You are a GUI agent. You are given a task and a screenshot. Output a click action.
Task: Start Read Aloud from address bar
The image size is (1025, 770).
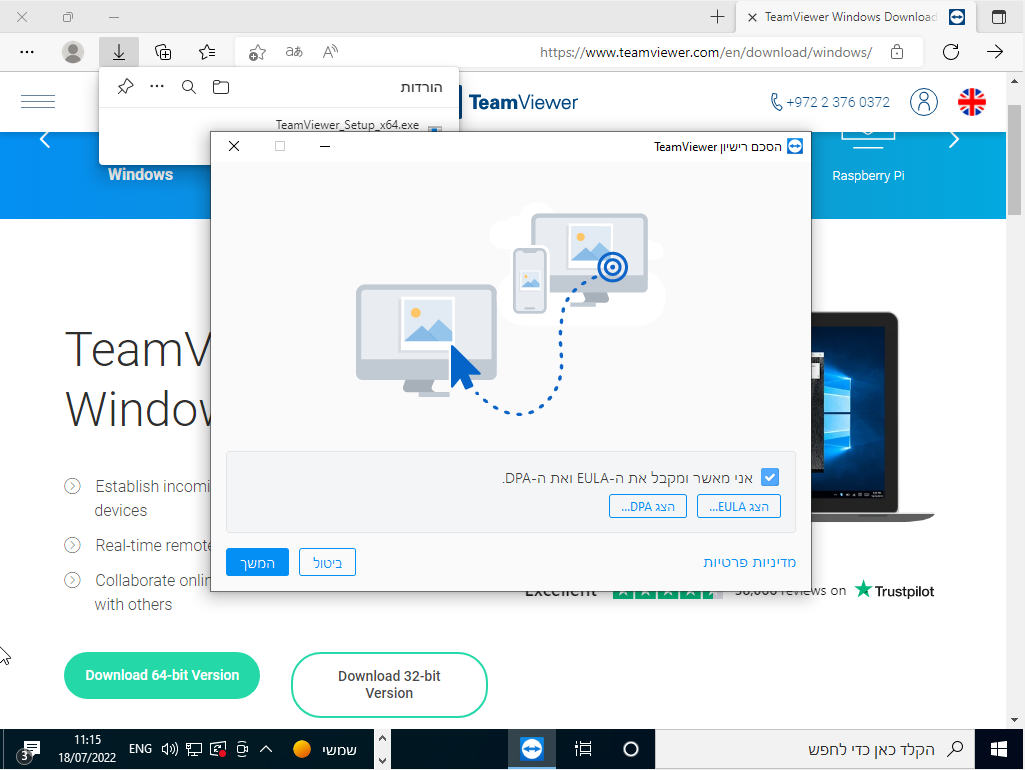click(330, 52)
